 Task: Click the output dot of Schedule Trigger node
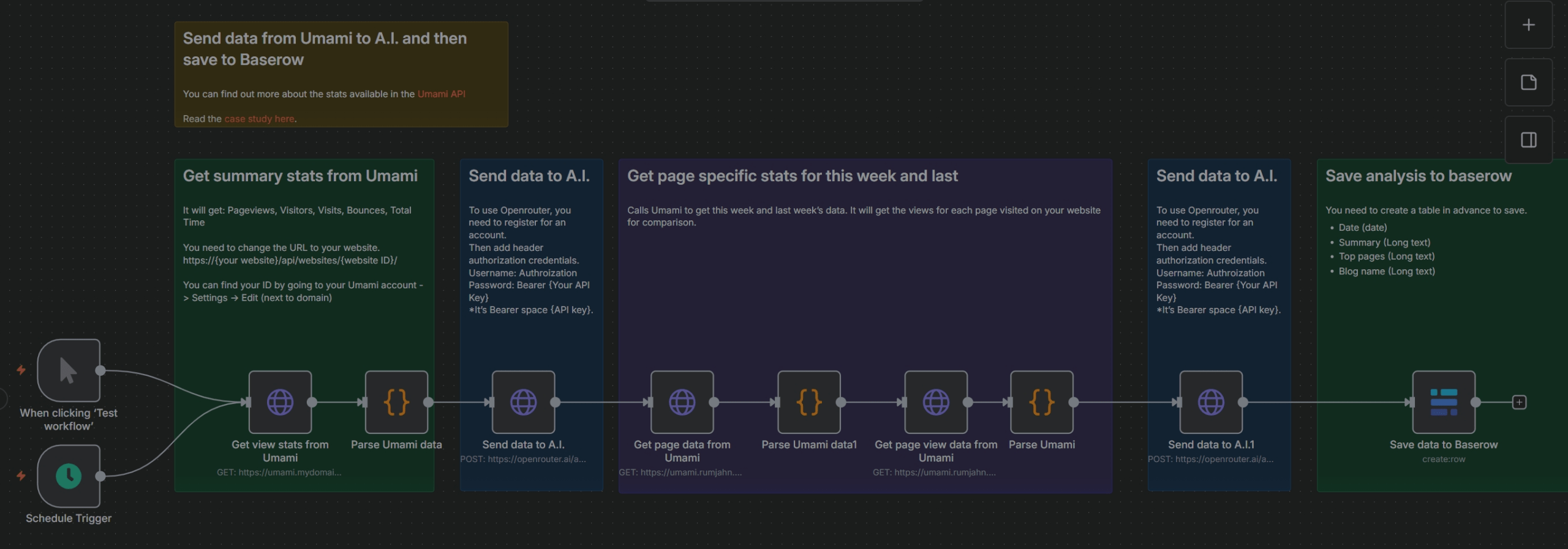[x=100, y=476]
